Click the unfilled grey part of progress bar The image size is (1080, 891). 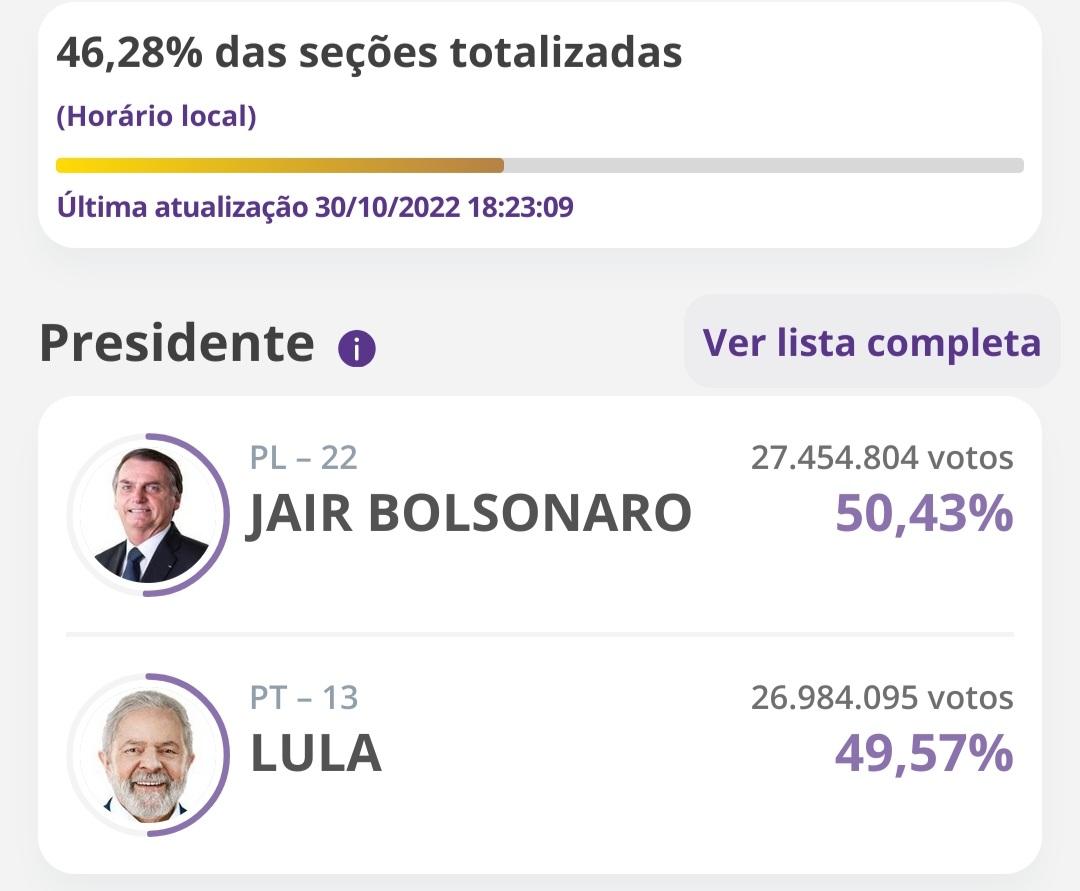(764, 165)
